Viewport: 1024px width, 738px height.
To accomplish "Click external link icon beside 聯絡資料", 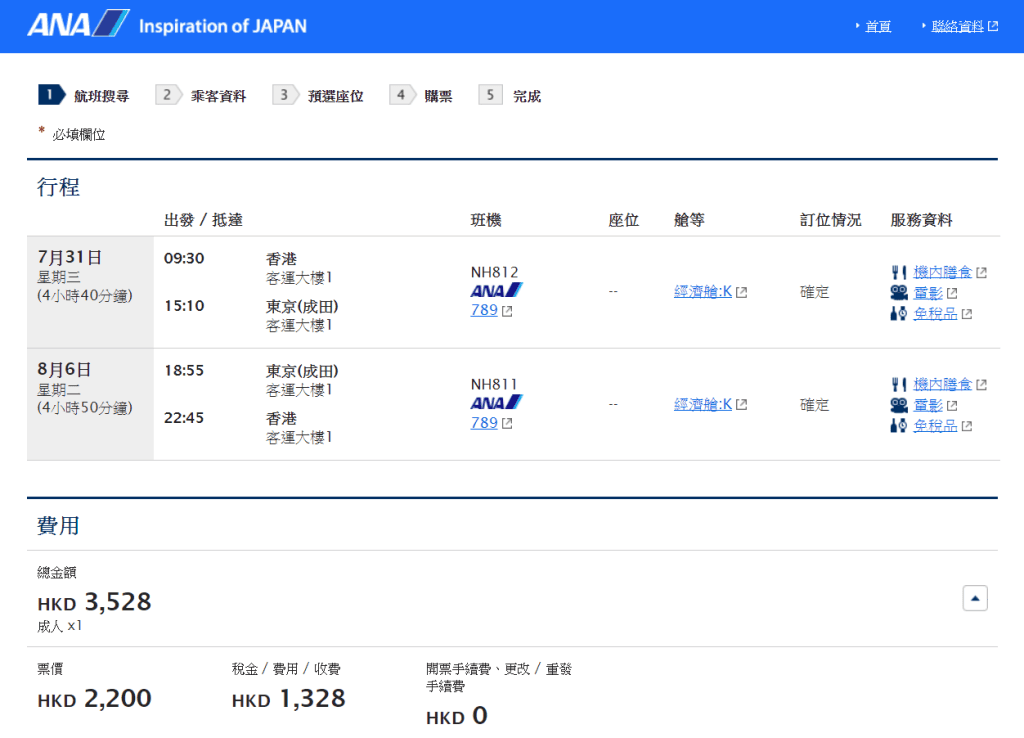I will tap(993, 27).
